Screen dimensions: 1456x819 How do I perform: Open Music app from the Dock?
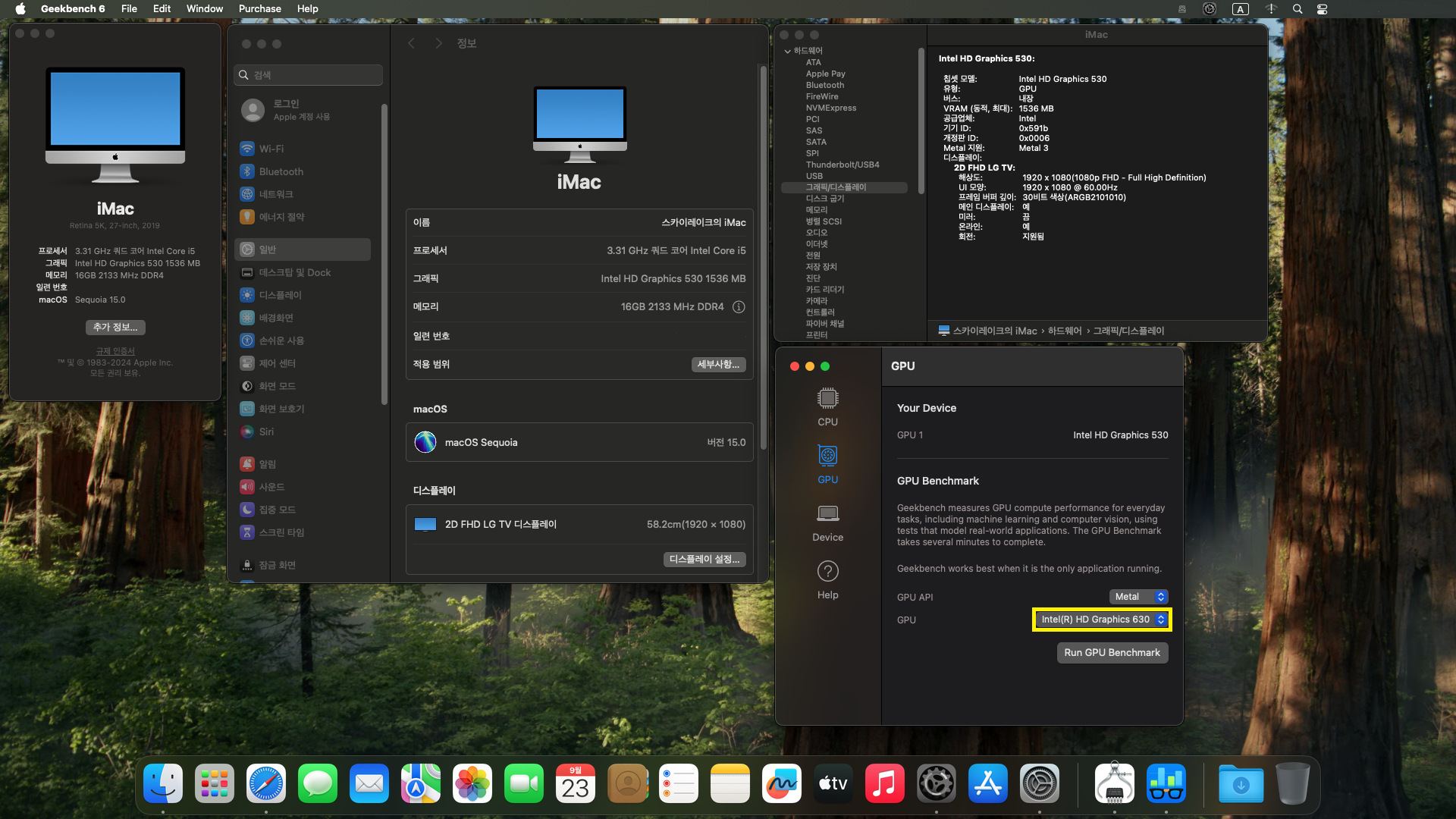tap(885, 783)
